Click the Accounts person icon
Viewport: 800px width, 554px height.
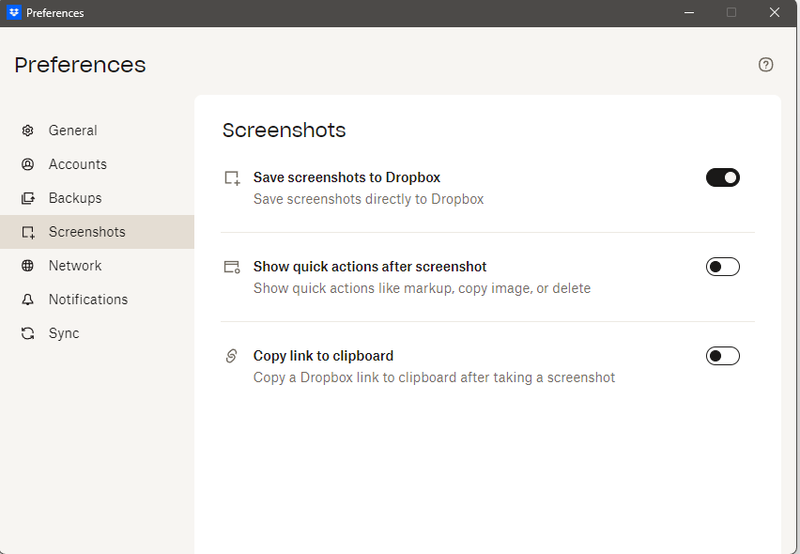point(28,164)
